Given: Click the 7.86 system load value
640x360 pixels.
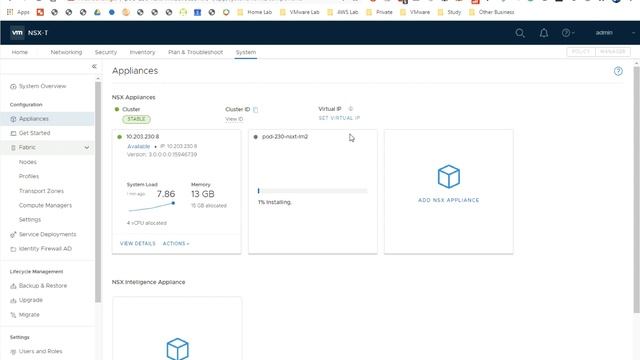Looking at the screenshot, I should pos(166,194).
